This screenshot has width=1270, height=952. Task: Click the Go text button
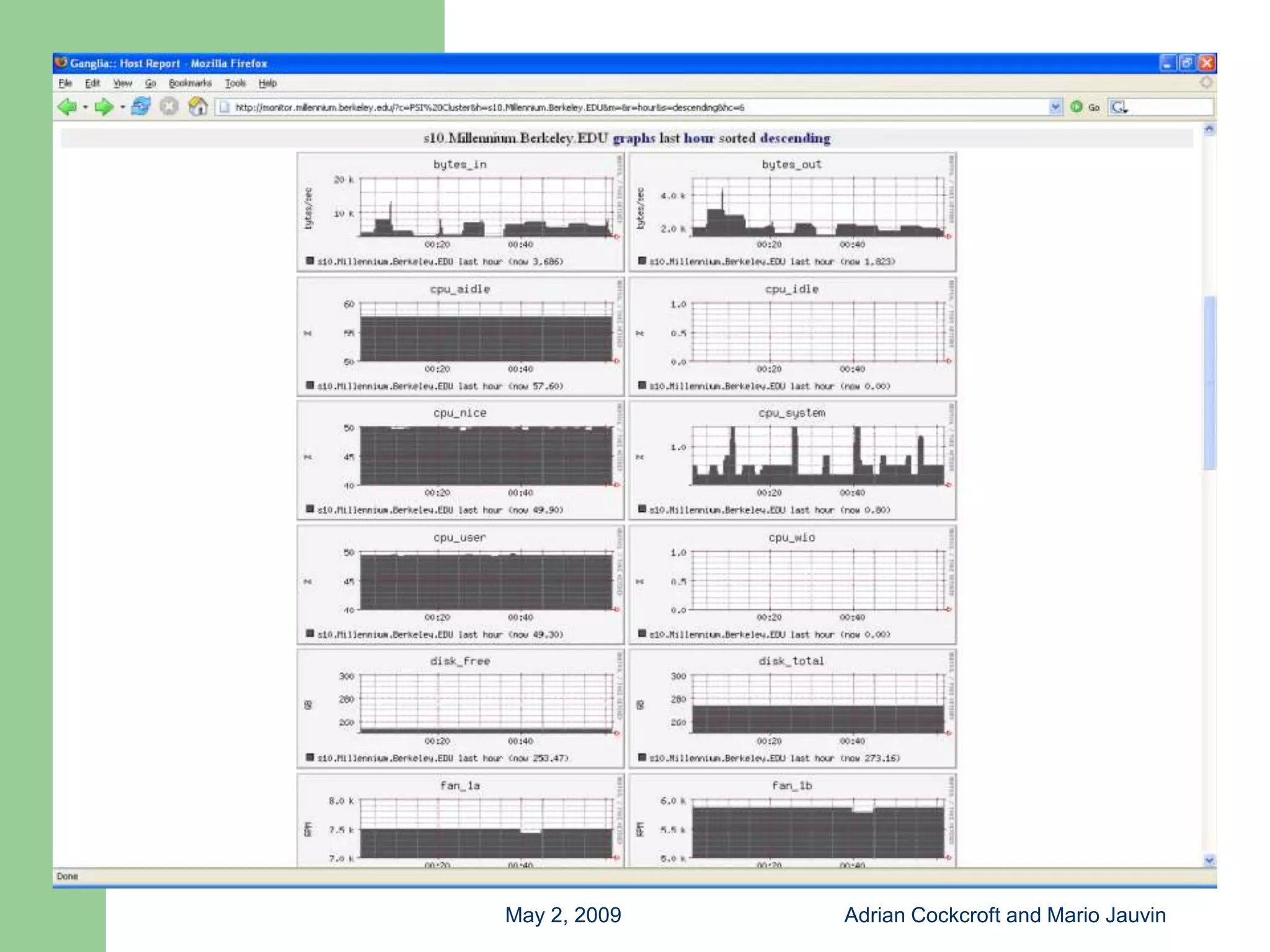pyautogui.click(x=1094, y=107)
